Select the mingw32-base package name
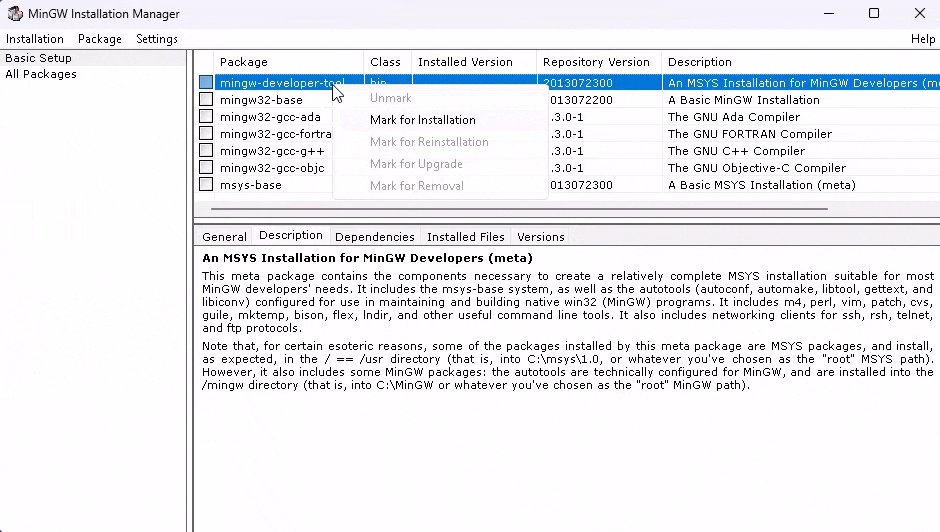 point(261,100)
